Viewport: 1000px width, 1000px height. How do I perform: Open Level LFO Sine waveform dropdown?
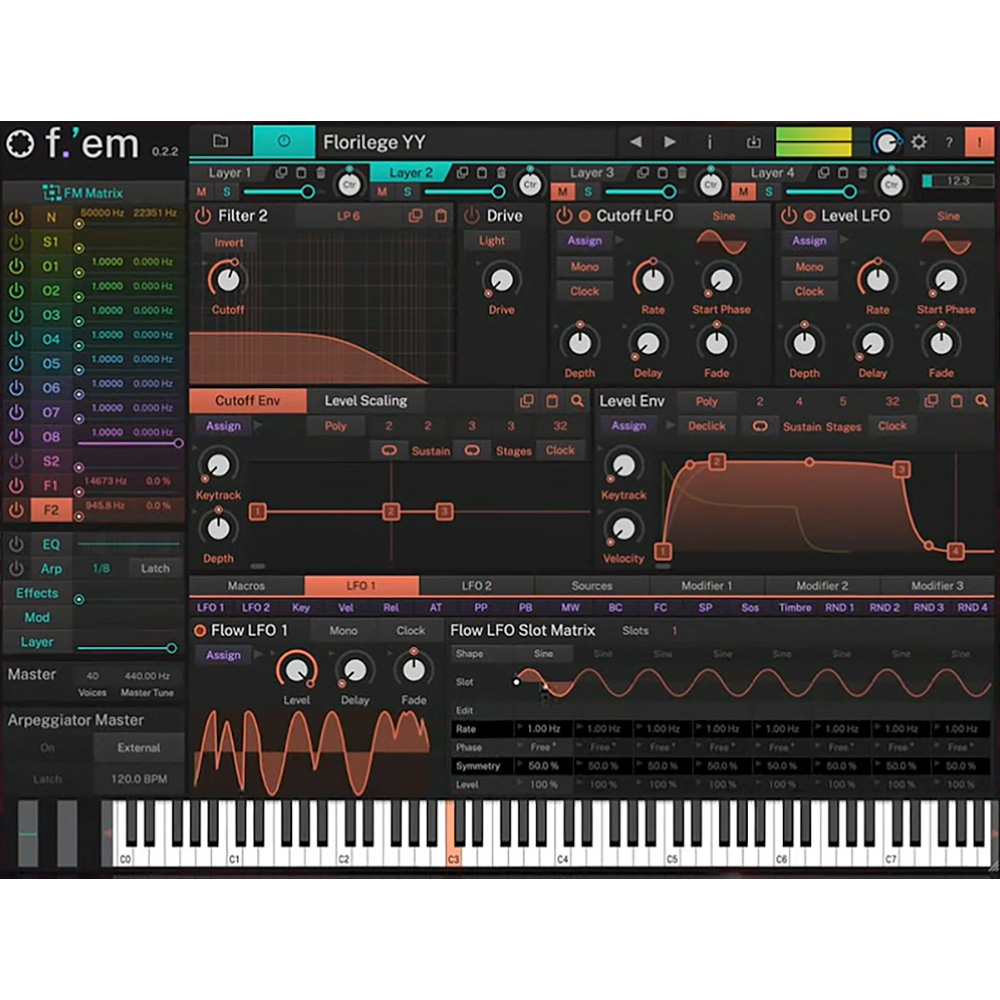(x=948, y=216)
